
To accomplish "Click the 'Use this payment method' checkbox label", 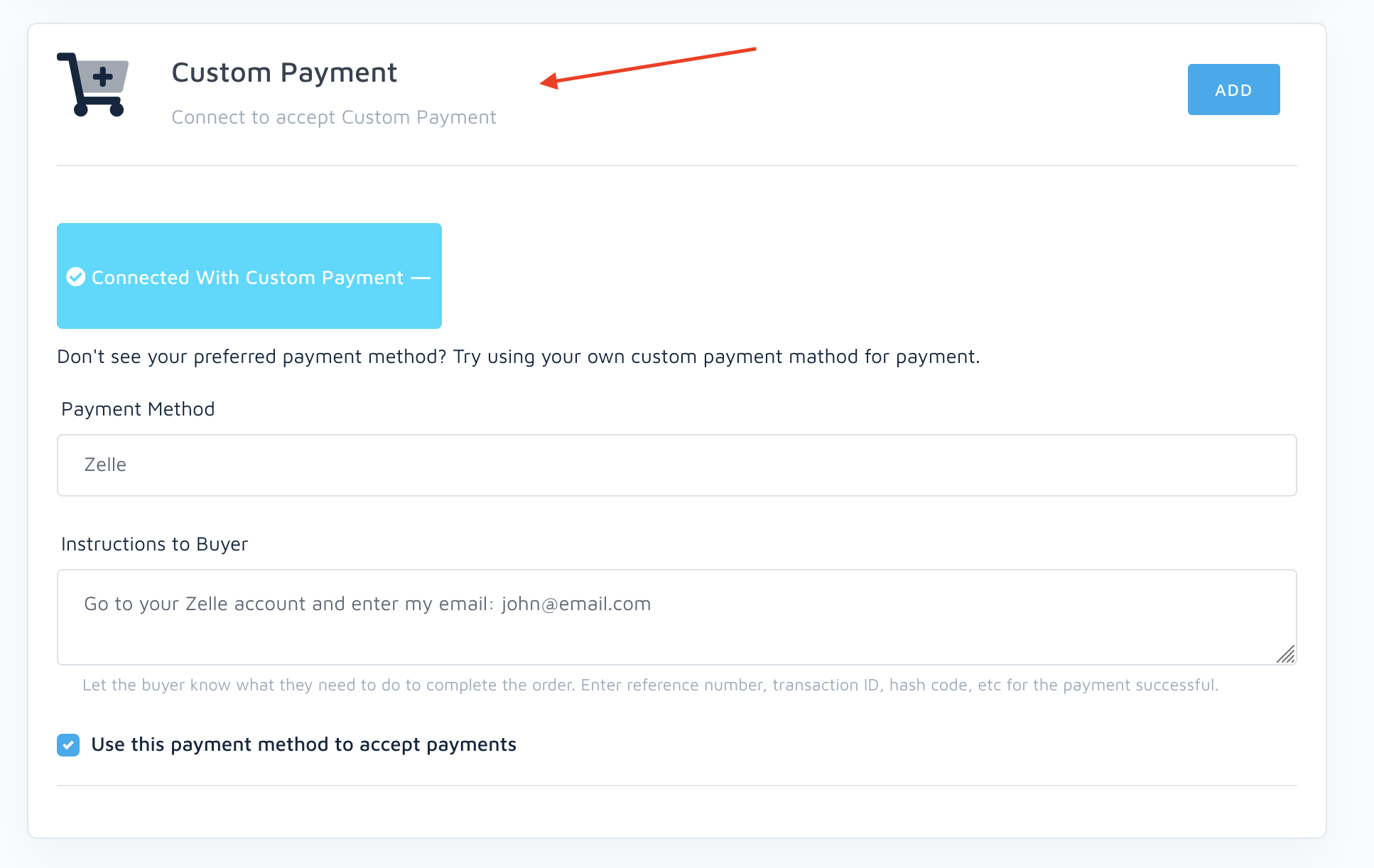I will pyautogui.click(x=303, y=744).
